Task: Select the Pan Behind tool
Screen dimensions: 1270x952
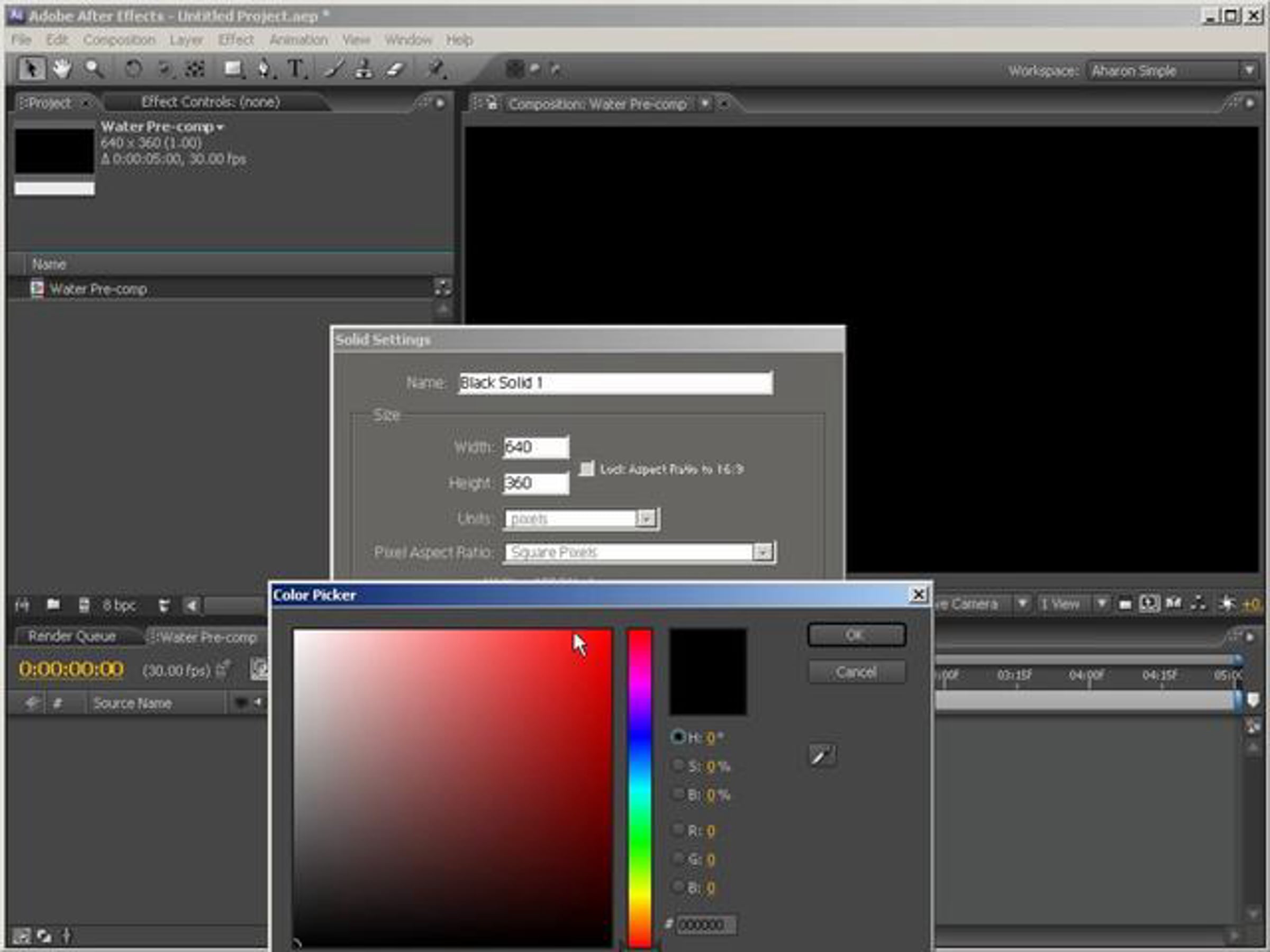Action: 195,69
